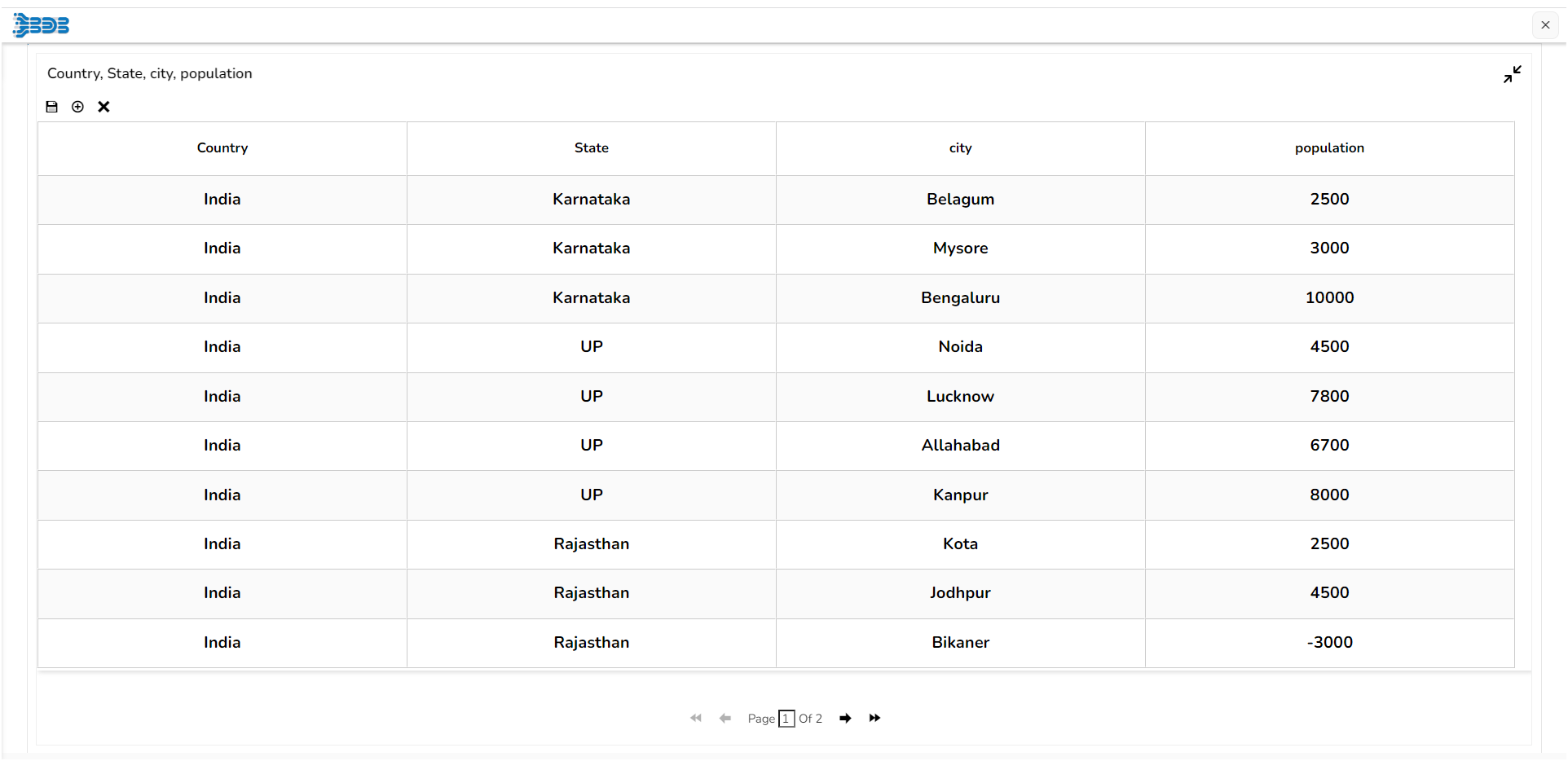Close the dialog window
This screenshot has width=1568, height=761.
[x=1545, y=24]
